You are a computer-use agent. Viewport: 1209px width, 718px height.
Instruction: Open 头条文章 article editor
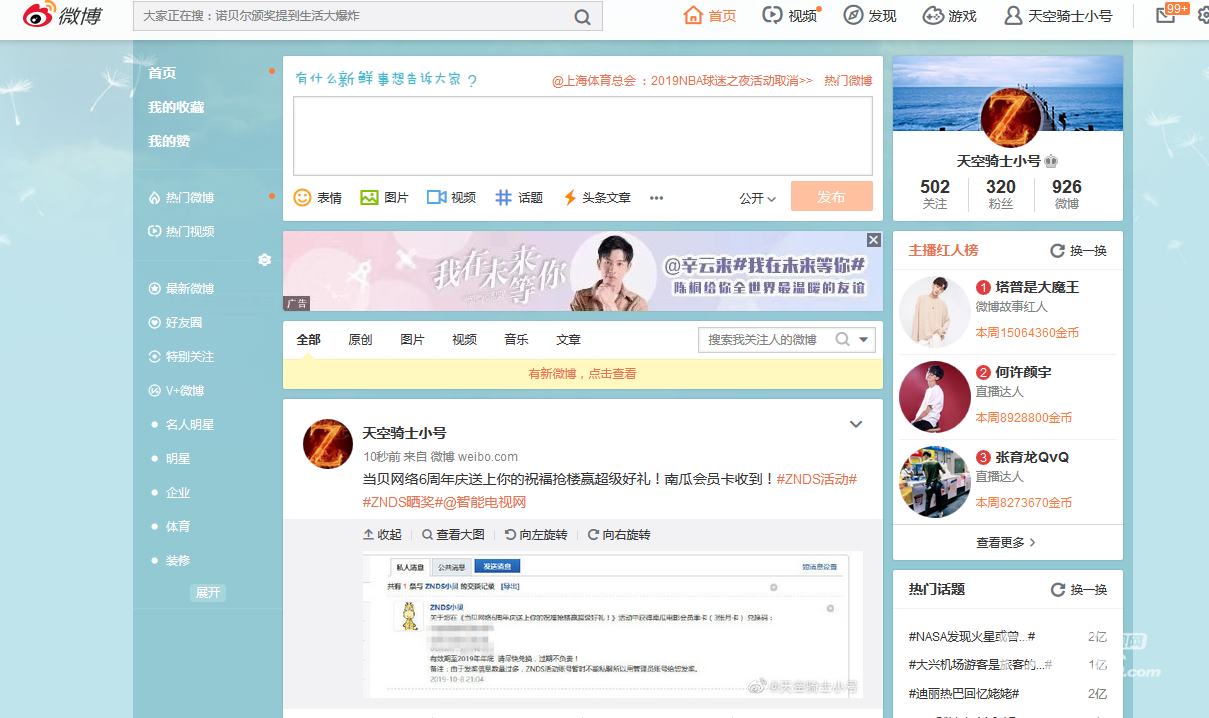tap(597, 198)
